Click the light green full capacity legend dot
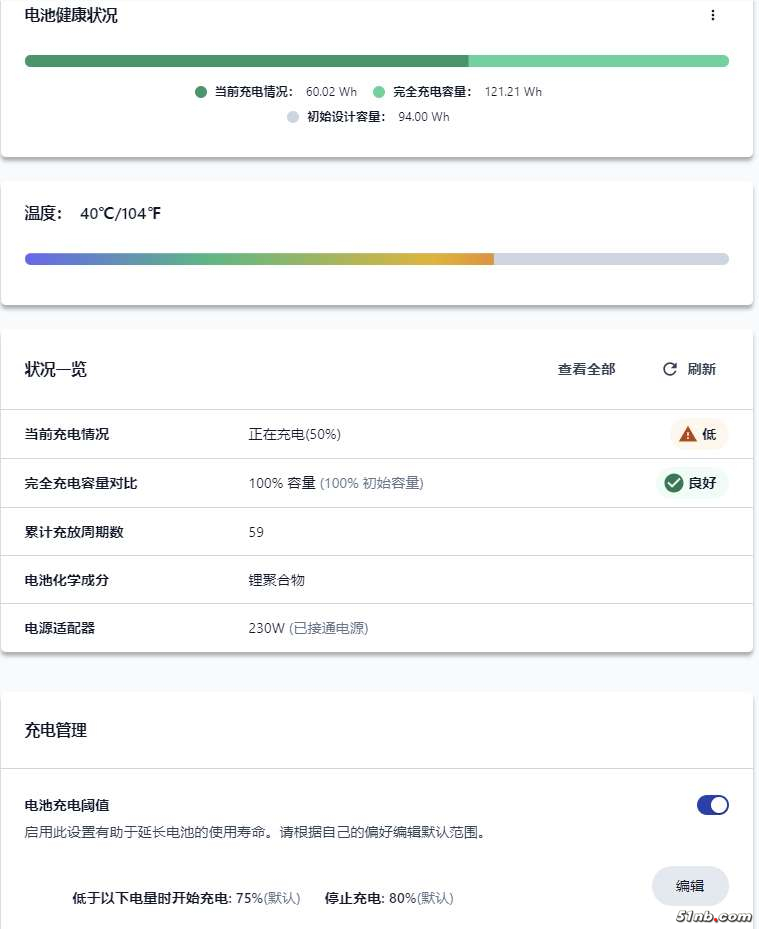 380,92
